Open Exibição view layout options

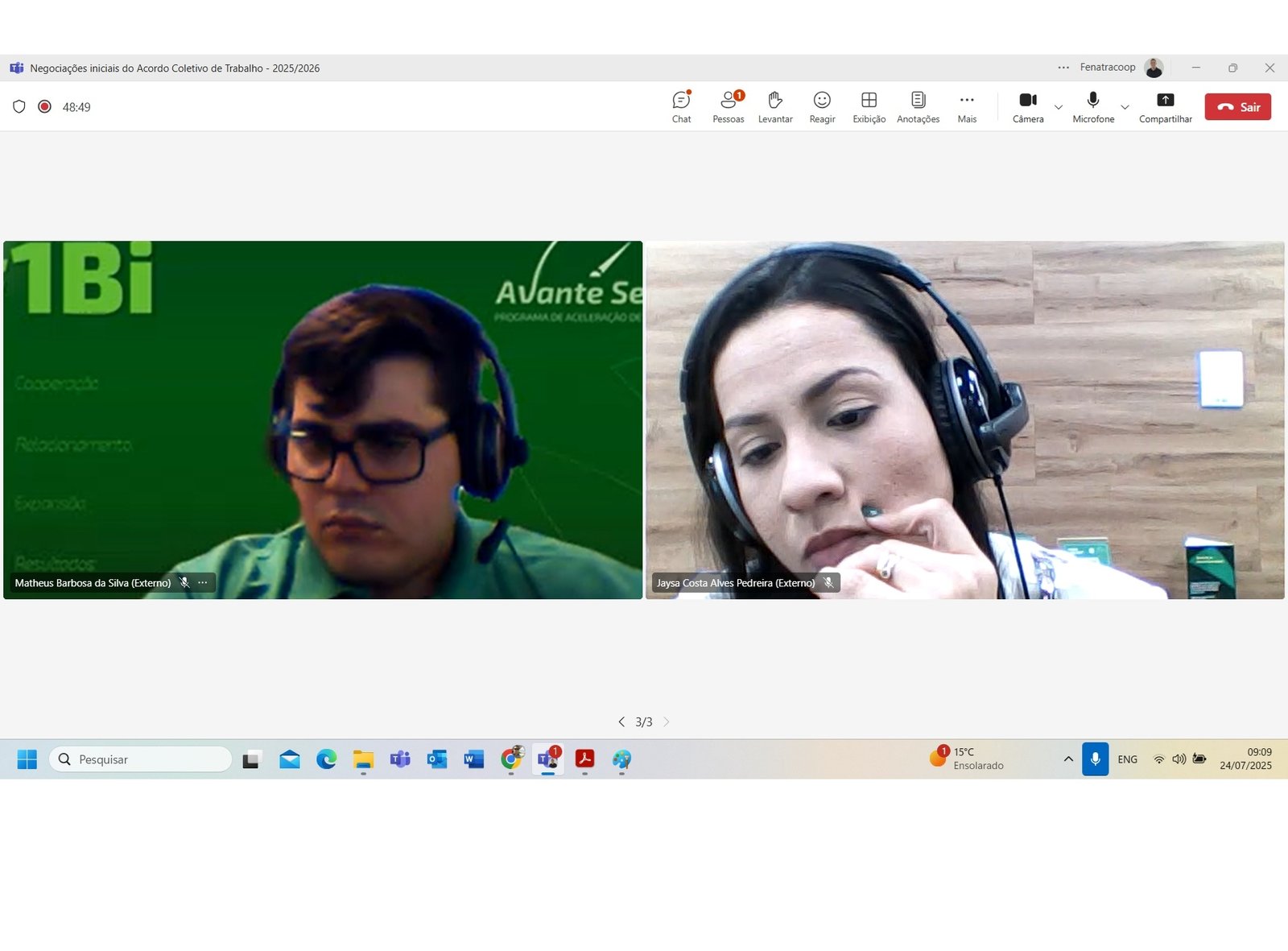tap(869, 106)
